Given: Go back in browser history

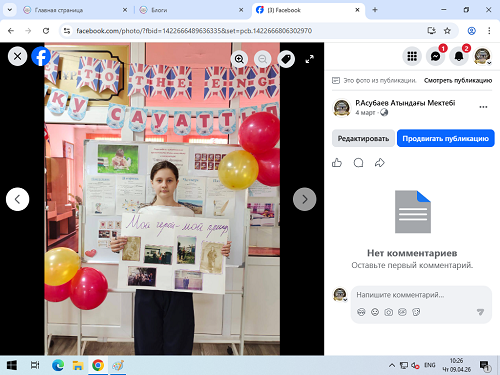Looking at the screenshot, I should tap(11, 31).
